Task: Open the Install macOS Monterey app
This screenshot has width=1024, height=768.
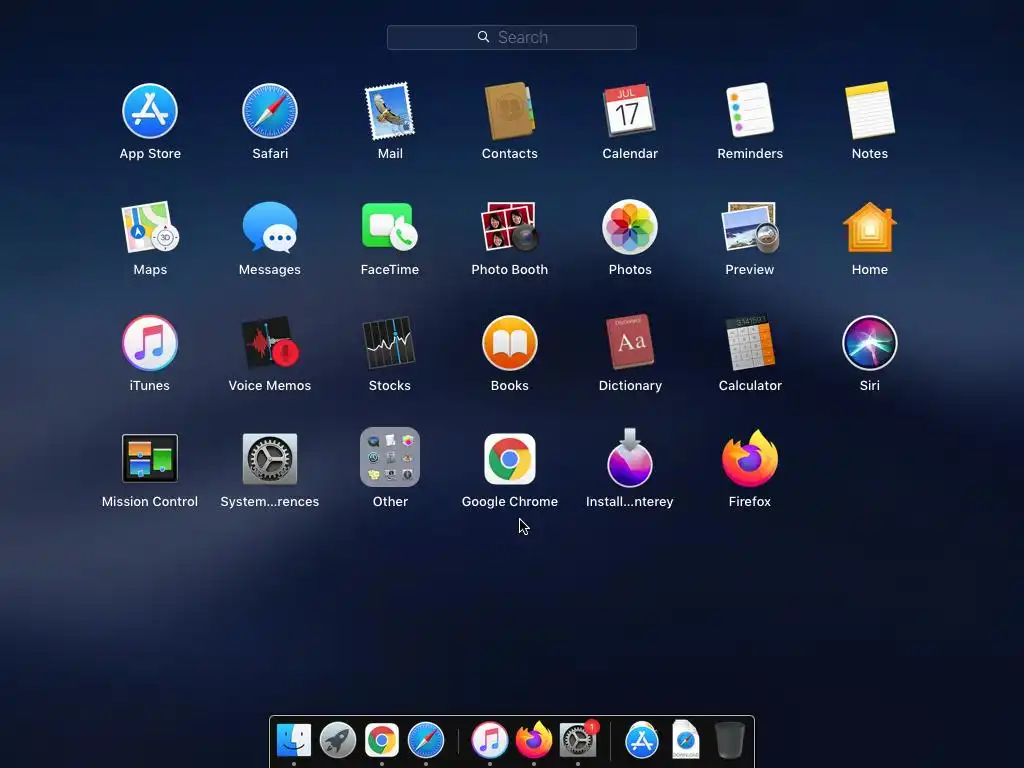Action: click(x=630, y=458)
